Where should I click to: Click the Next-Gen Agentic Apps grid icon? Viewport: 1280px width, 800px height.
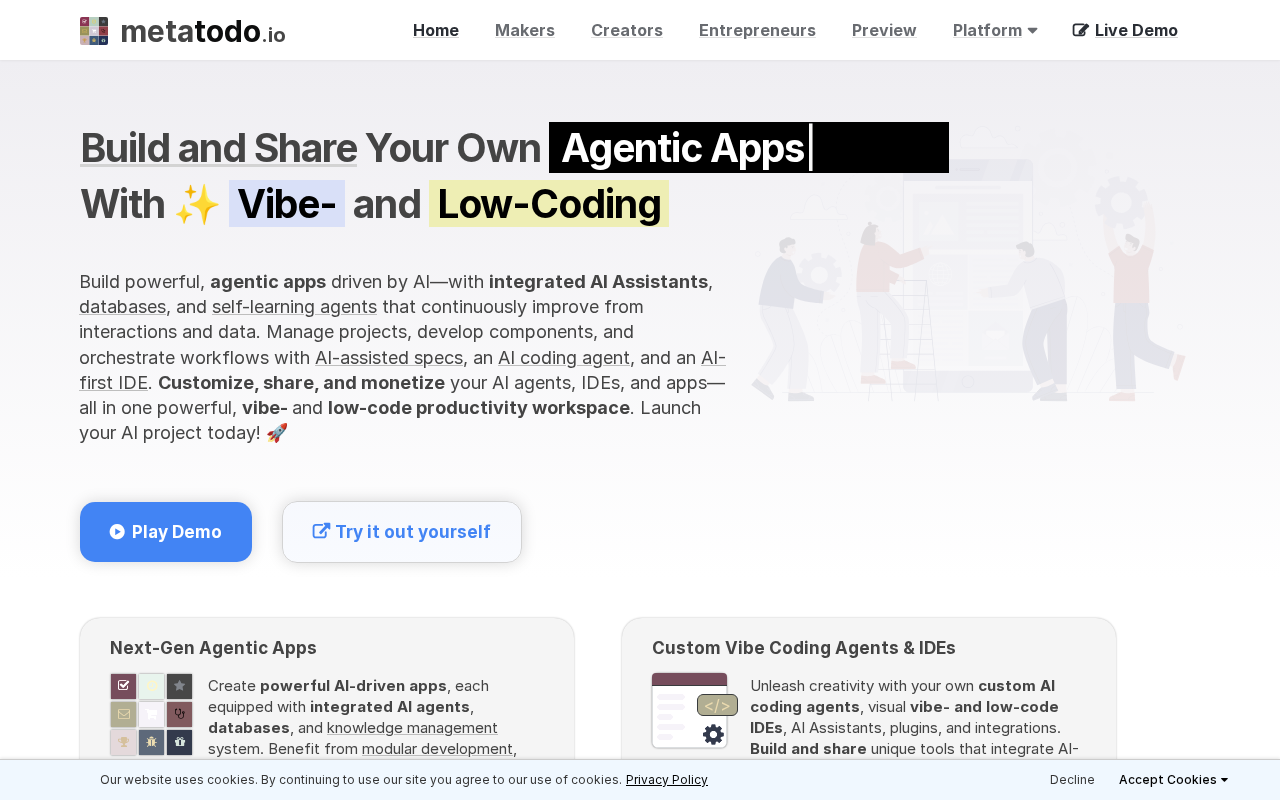[x=151, y=714]
